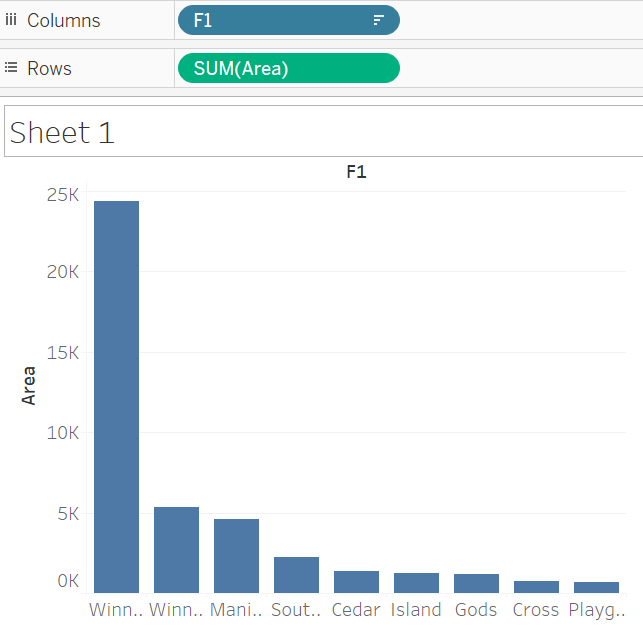Click the Sheet 1 title
Image resolution: width=643 pixels, height=631 pixels.
click(x=62, y=133)
